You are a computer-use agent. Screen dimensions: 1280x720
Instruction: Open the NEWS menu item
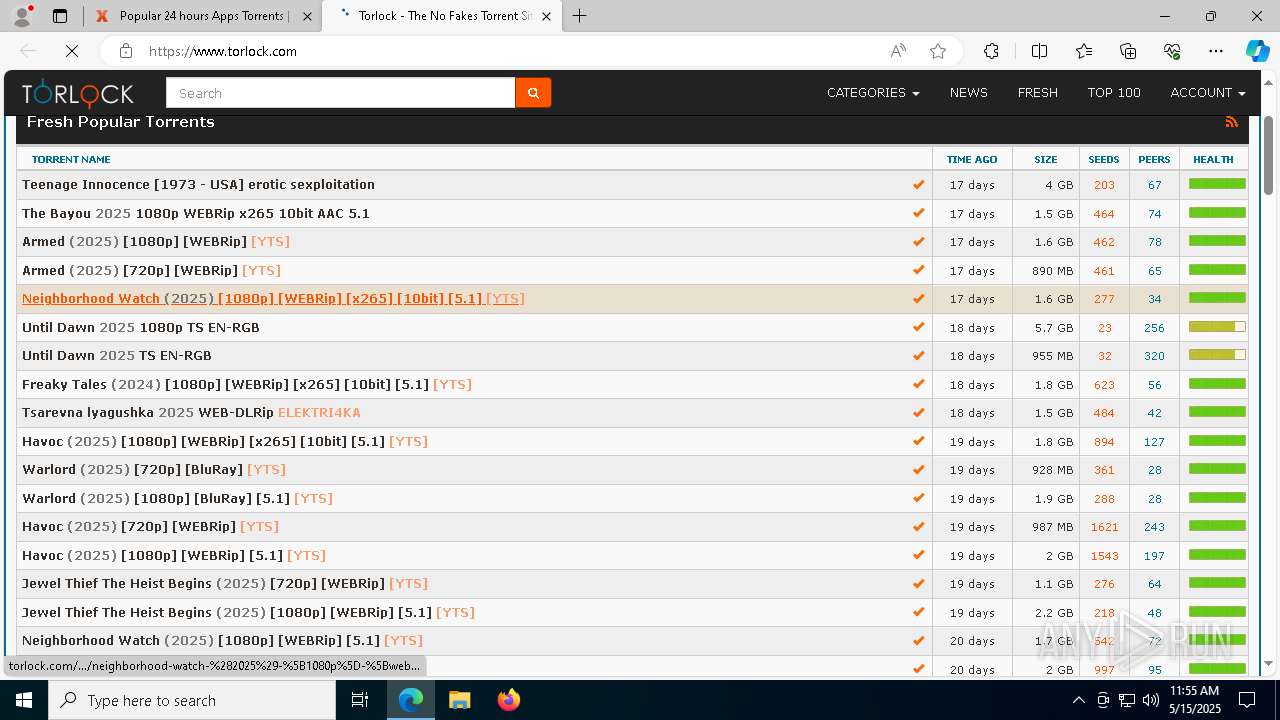969,93
